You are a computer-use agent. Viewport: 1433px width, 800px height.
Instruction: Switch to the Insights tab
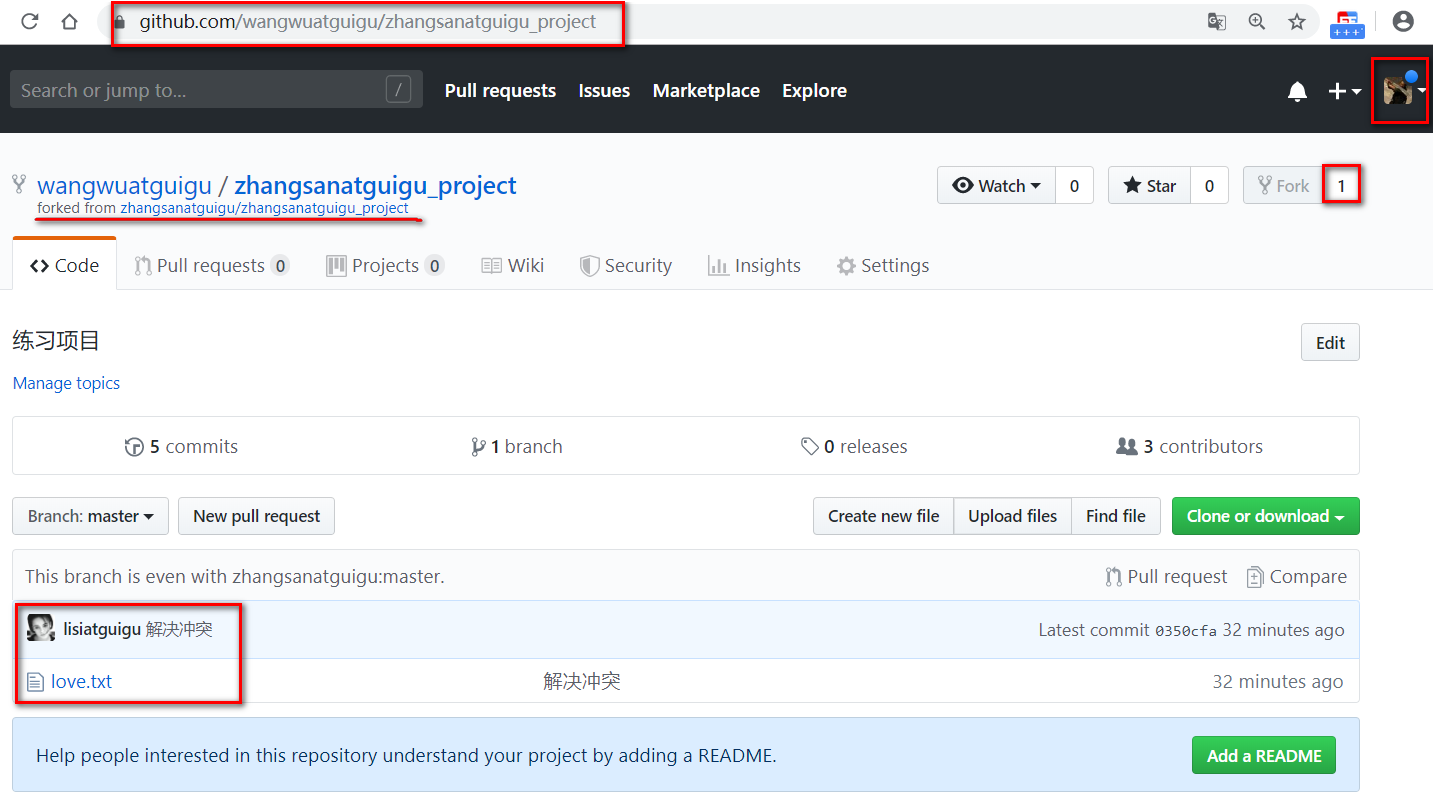coord(754,265)
